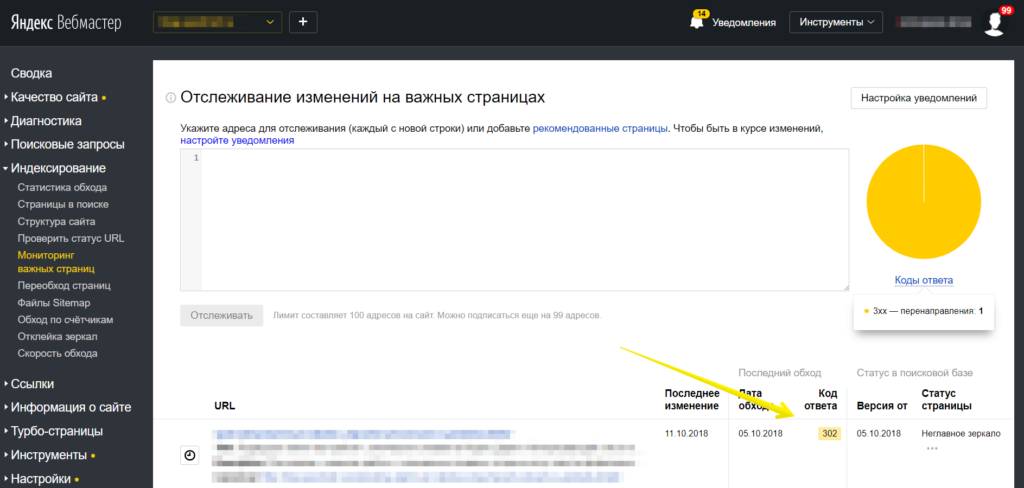Open Страницы в поиске
The width and height of the screenshot is (1024, 488).
click(63, 204)
